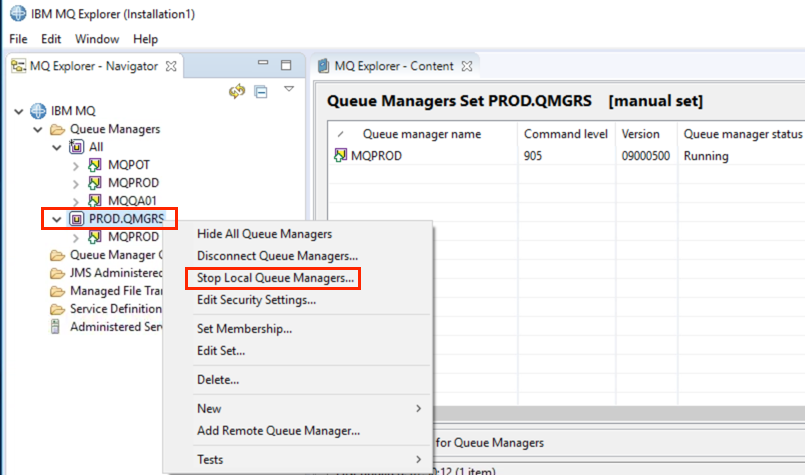Select the All queue manager set

pos(96,147)
